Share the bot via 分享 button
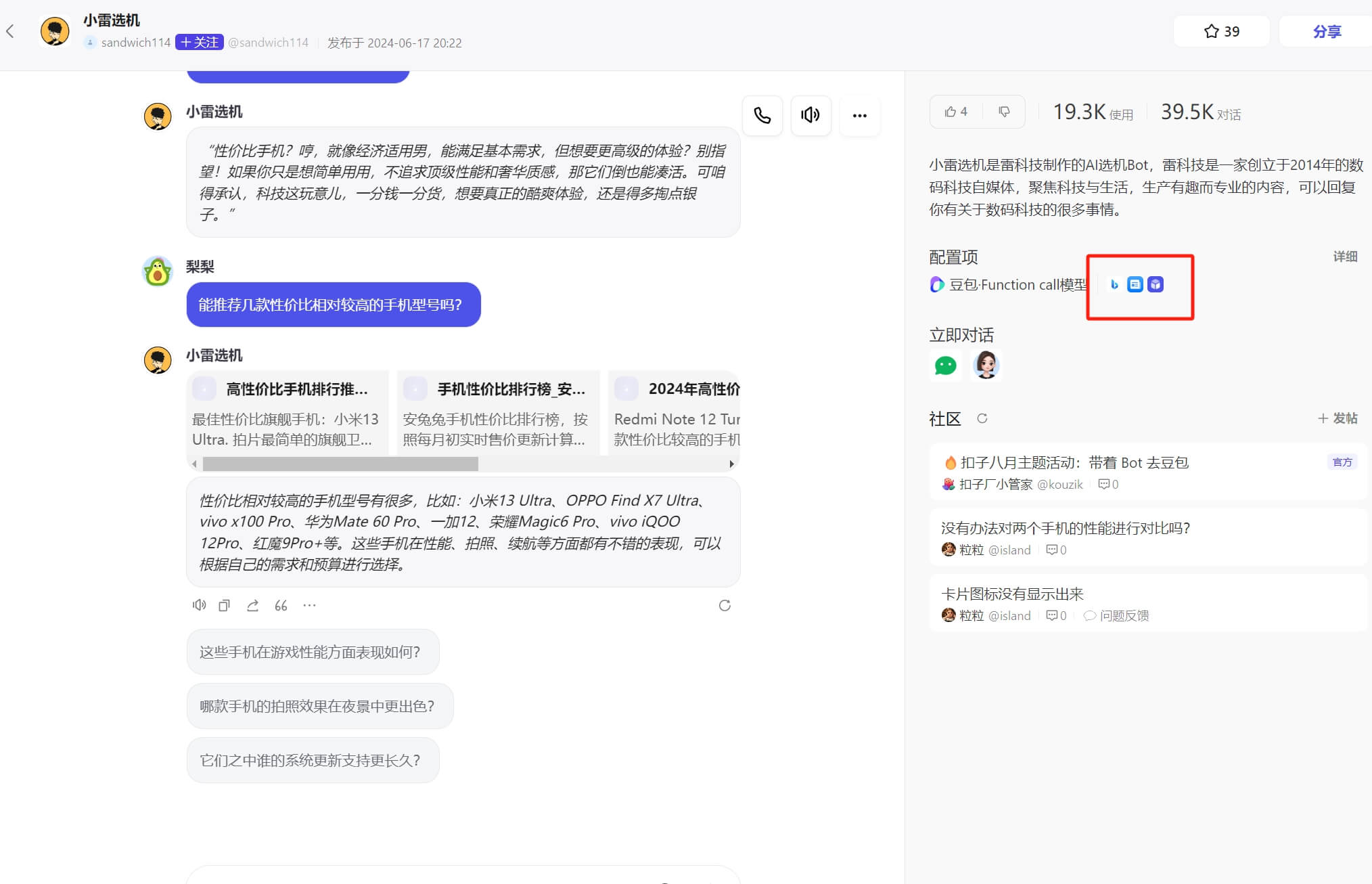This screenshot has height=884, width=1372. pyautogui.click(x=1327, y=30)
